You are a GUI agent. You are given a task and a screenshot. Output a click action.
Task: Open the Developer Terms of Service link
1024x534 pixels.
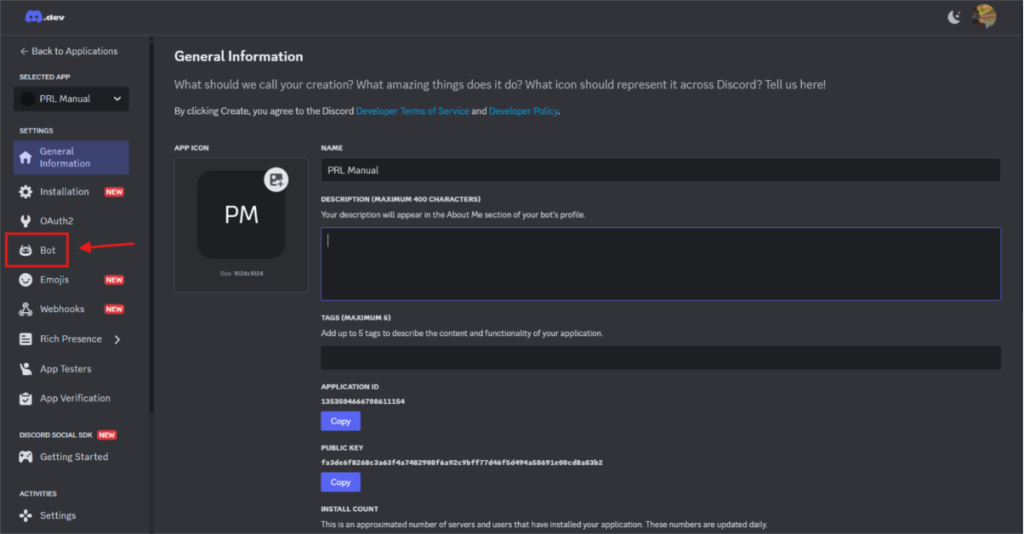(412, 111)
